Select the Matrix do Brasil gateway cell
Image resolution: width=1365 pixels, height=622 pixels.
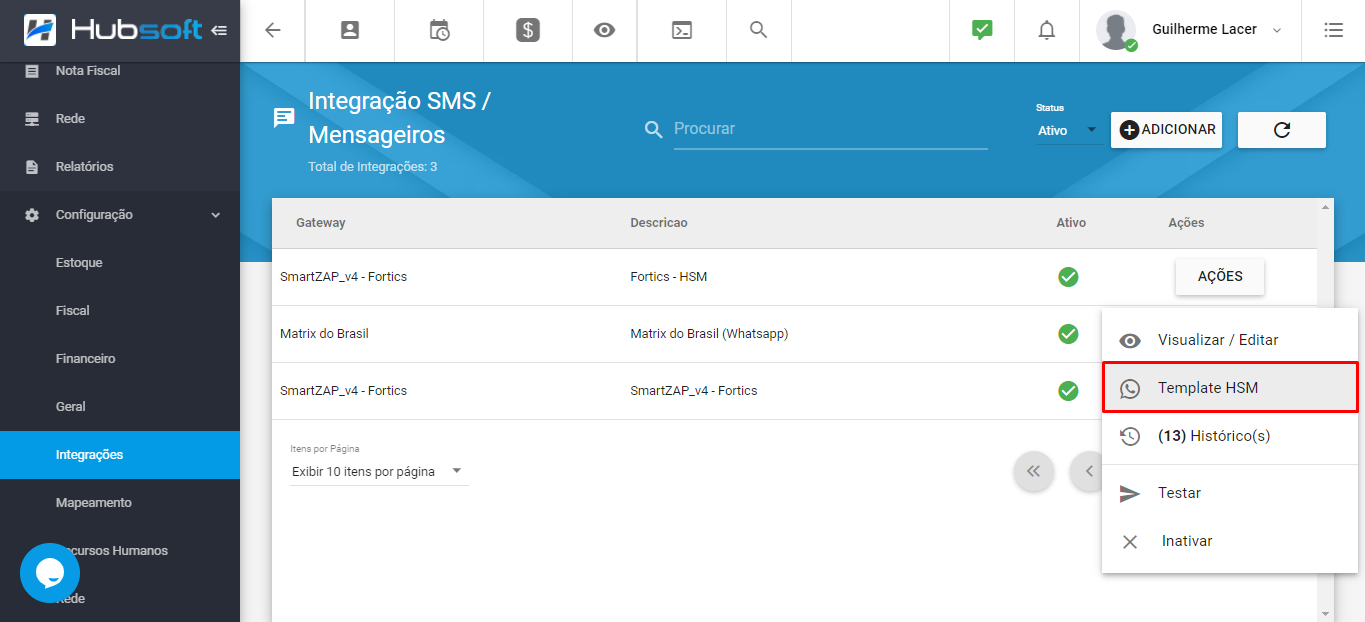pos(324,334)
